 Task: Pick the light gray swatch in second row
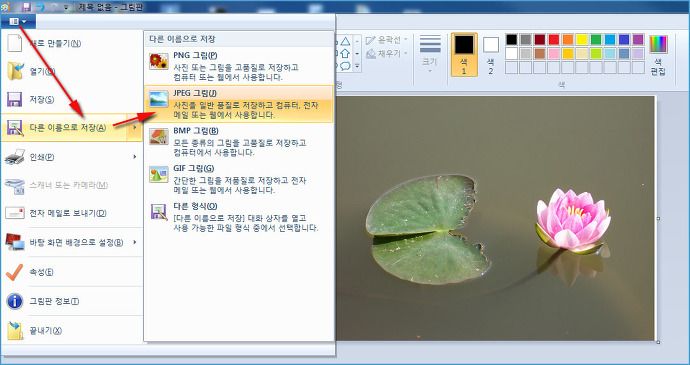pos(525,54)
